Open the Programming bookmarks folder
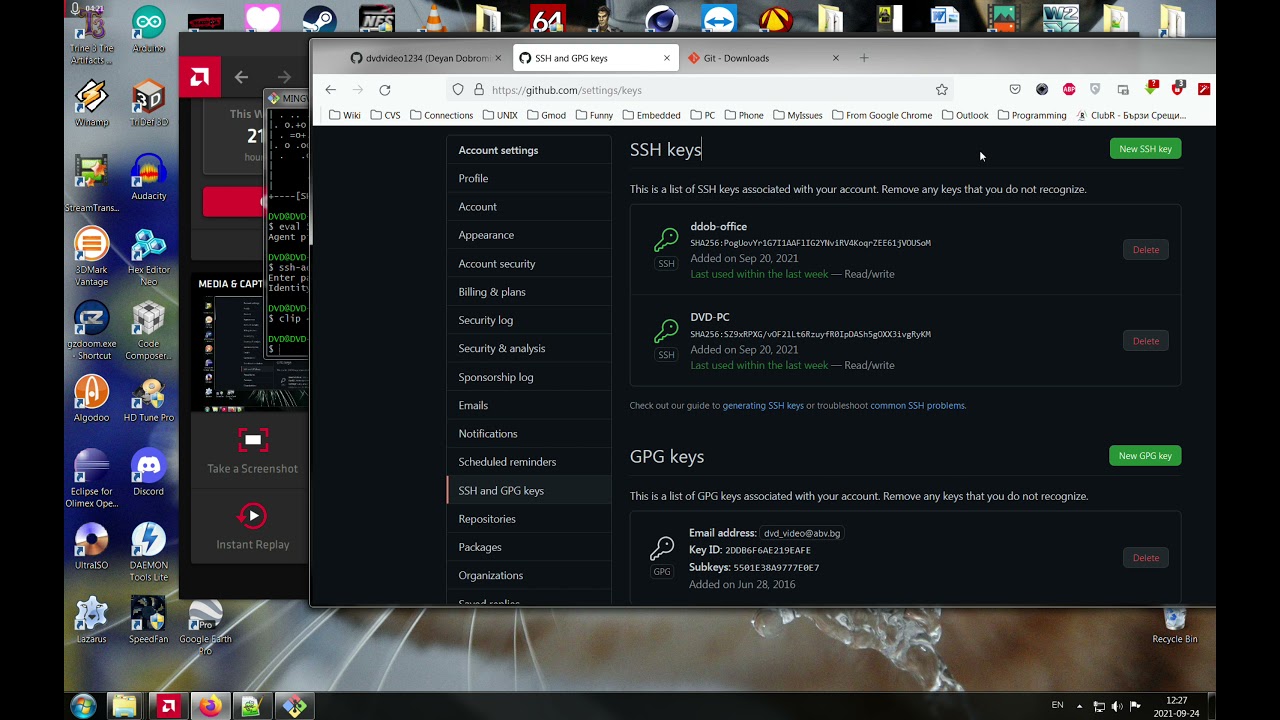 [1032, 115]
